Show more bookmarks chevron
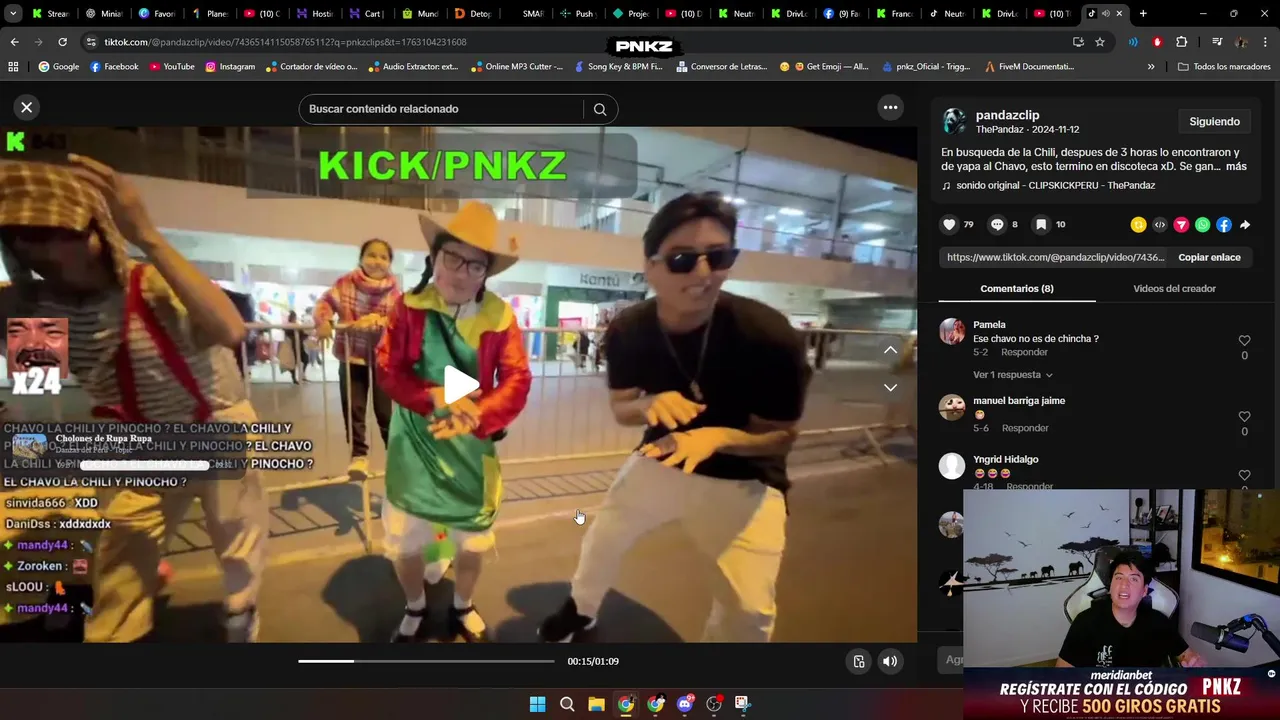Screen dimensions: 1280x720 point(1151,67)
